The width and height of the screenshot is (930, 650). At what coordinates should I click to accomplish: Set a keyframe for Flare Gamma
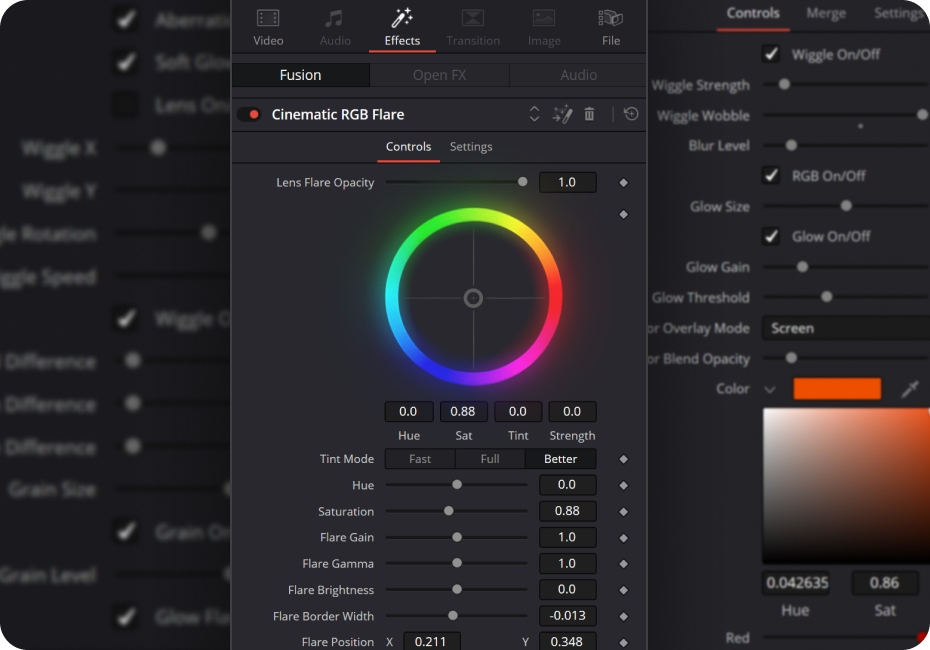pos(623,563)
